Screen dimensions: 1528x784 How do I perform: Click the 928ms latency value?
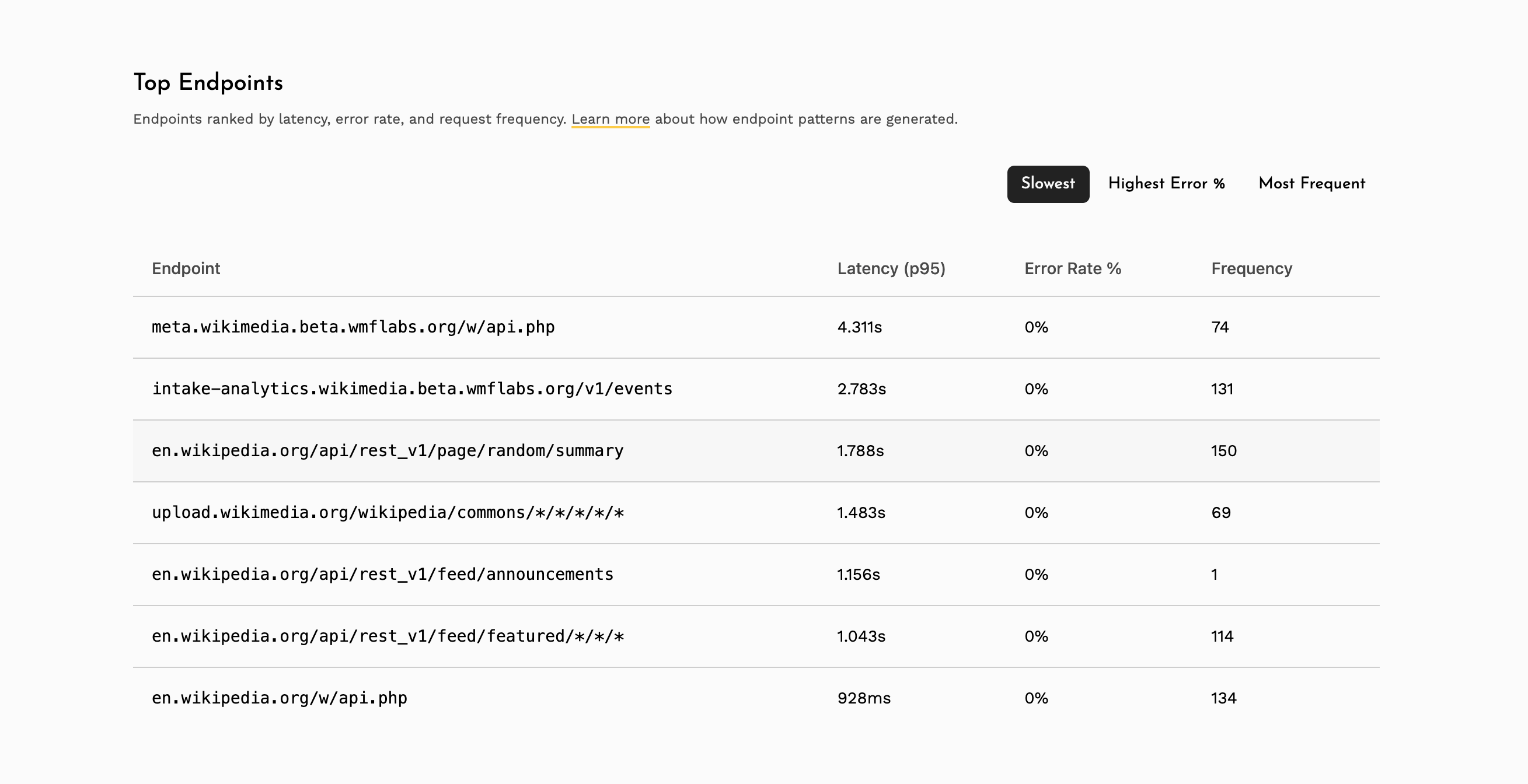pyautogui.click(x=864, y=698)
